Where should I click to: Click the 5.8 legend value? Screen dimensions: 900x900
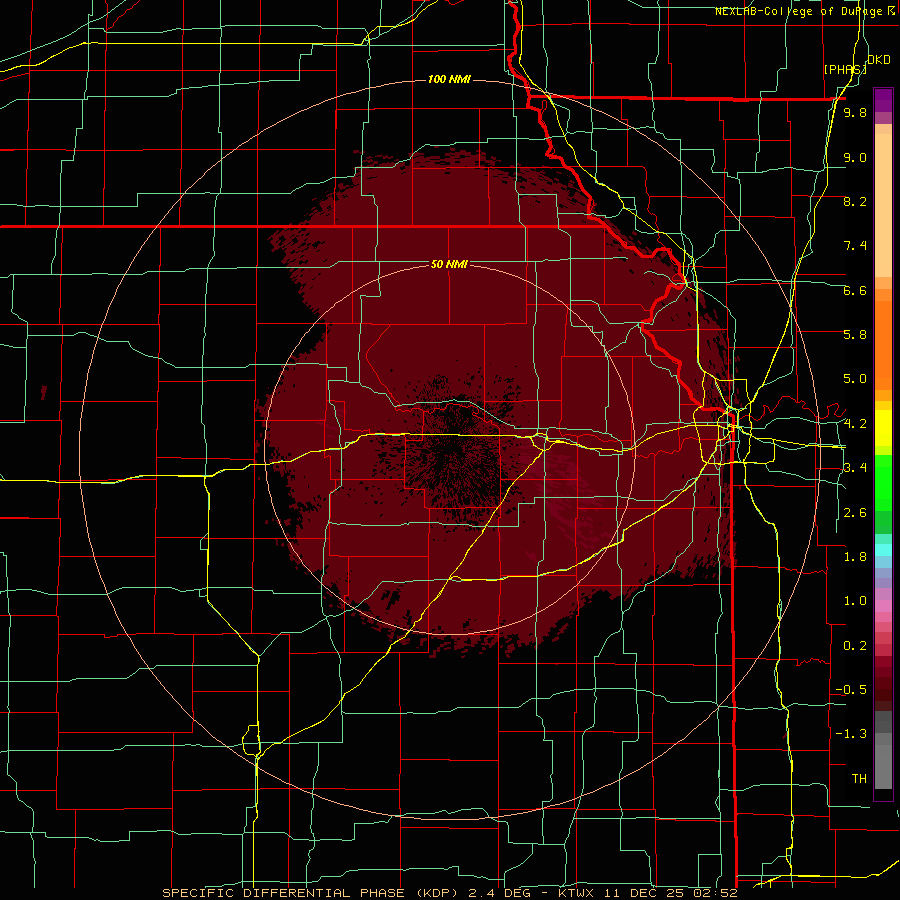point(855,335)
